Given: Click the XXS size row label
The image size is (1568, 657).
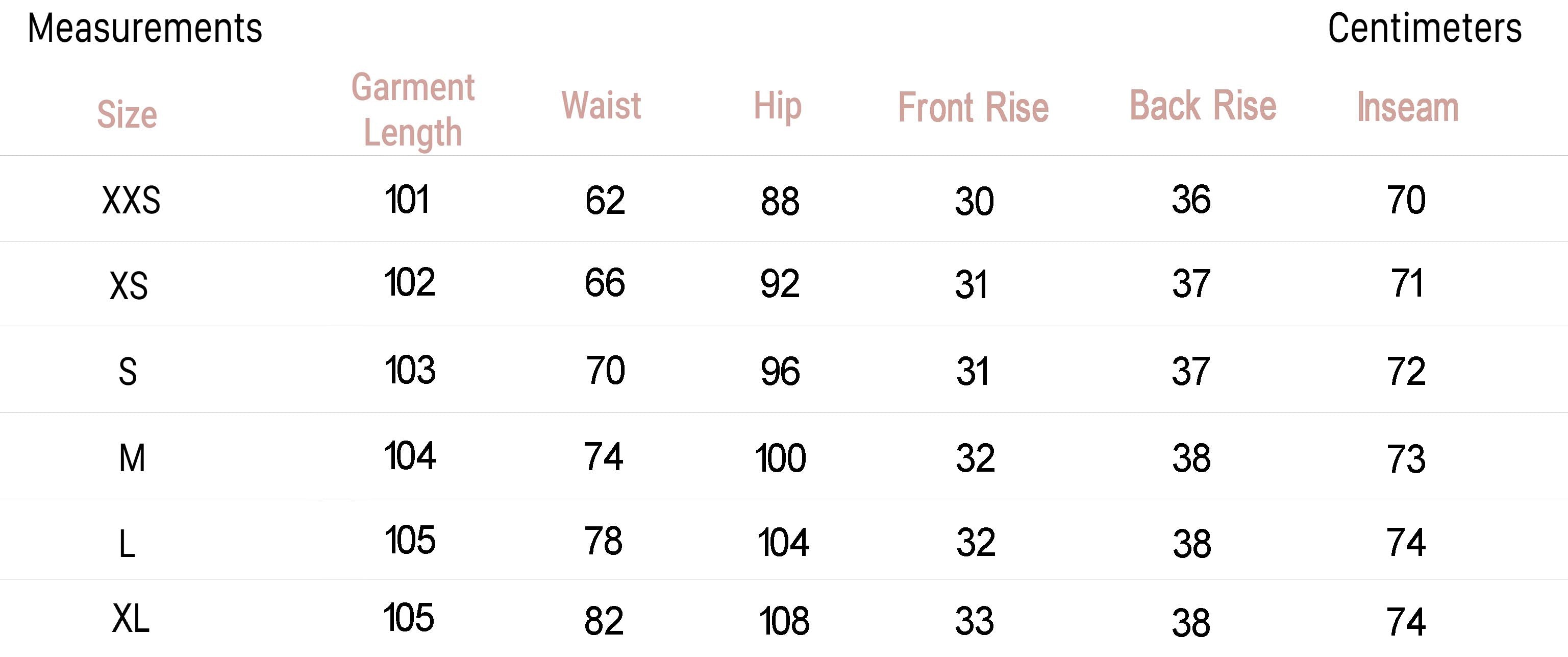Looking at the screenshot, I should tap(131, 200).
